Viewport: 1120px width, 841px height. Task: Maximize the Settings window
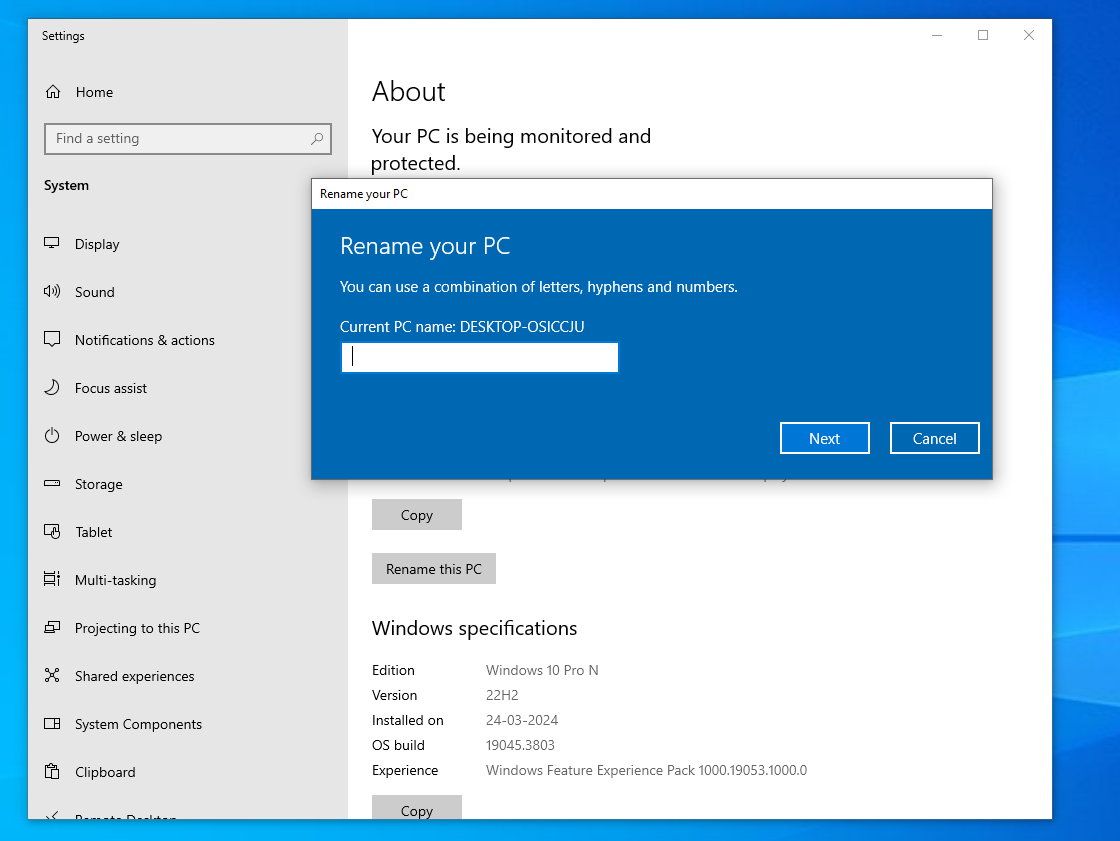(983, 35)
